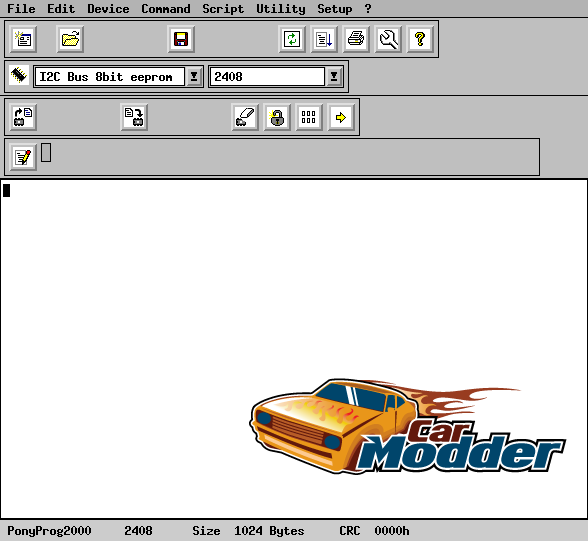Image resolution: width=588 pixels, height=541 pixels.
Task: Open the Utility menu
Action: [x=280, y=9]
